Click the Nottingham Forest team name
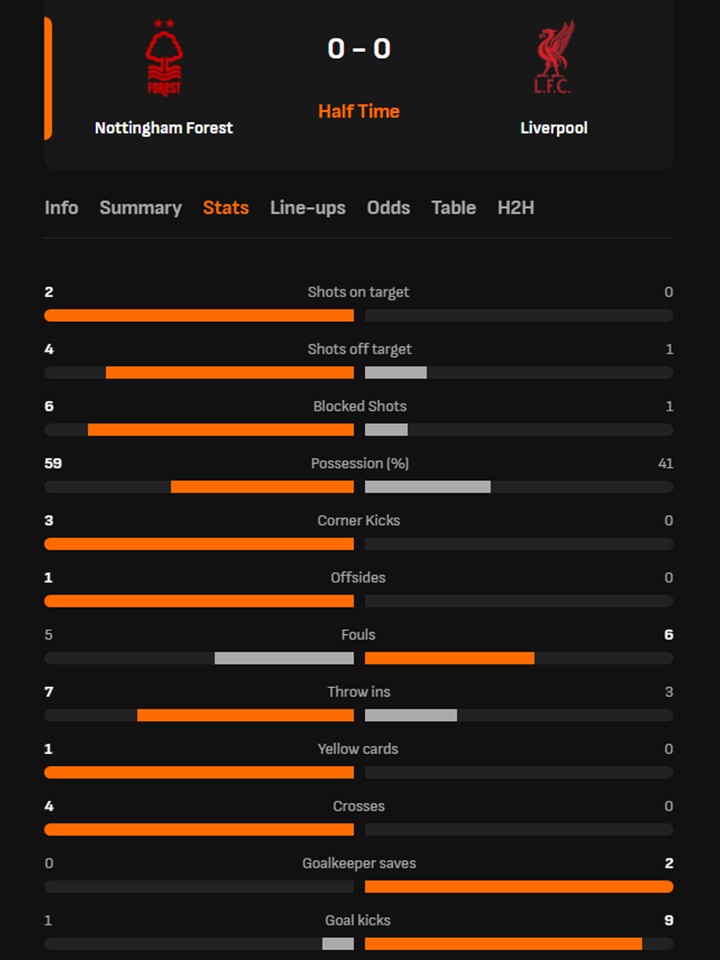Viewport: 720px width, 960px height. (x=164, y=128)
